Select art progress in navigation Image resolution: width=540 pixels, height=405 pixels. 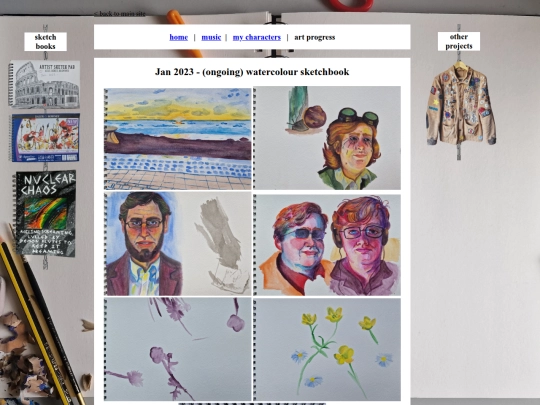click(x=314, y=37)
